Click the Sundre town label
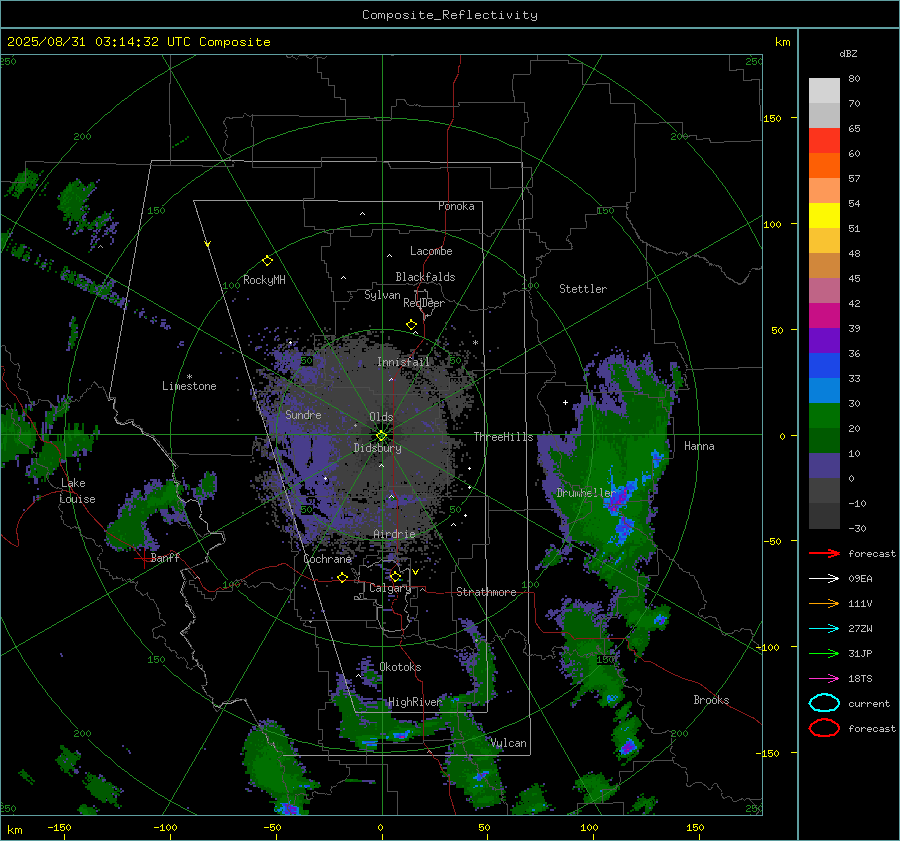This screenshot has width=900, height=841. 303,414
